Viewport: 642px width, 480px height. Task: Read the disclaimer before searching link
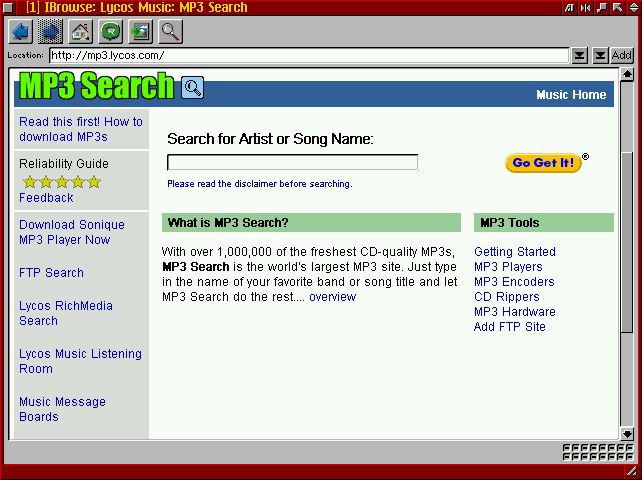(x=260, y=184)
